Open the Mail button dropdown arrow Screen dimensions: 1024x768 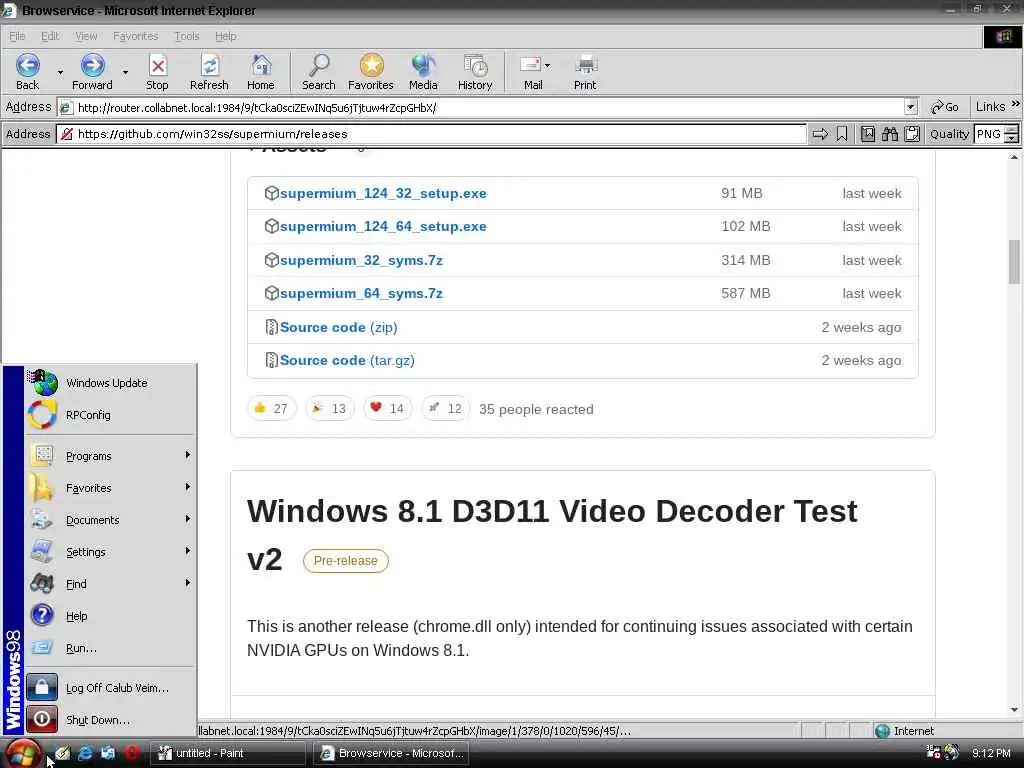[547, 65]
